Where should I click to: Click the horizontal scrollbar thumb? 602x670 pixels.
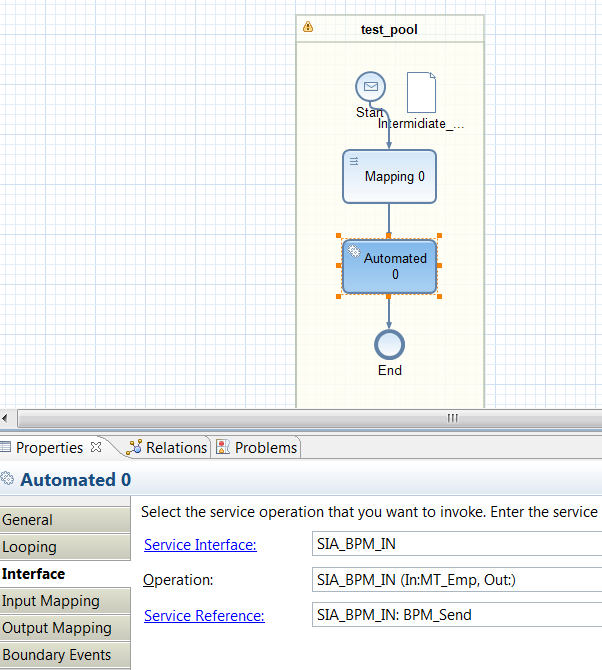pyautogui.click(x=309, y=418)
